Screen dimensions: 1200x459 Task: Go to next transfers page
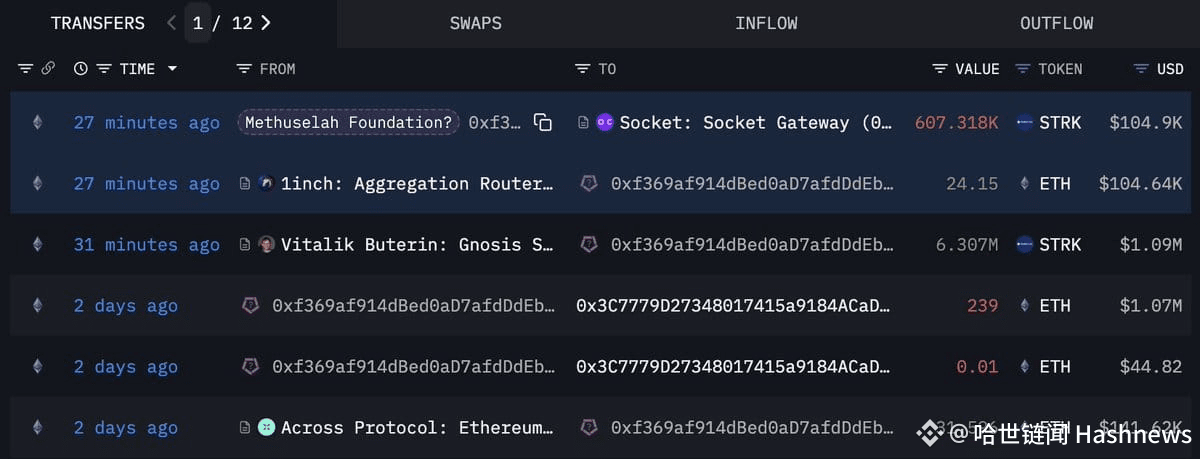(265, 23)
